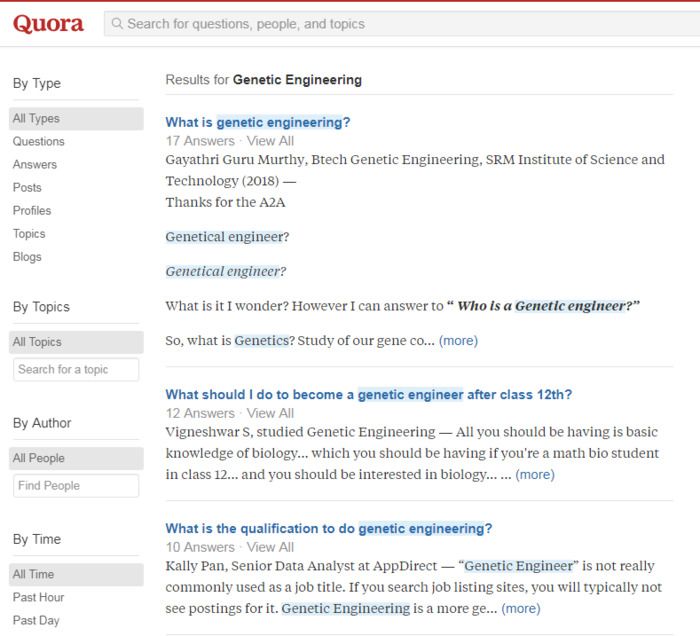Limit results to Past Day
The height and width of the screenshot is (636, 700).
tap(36, 620)
